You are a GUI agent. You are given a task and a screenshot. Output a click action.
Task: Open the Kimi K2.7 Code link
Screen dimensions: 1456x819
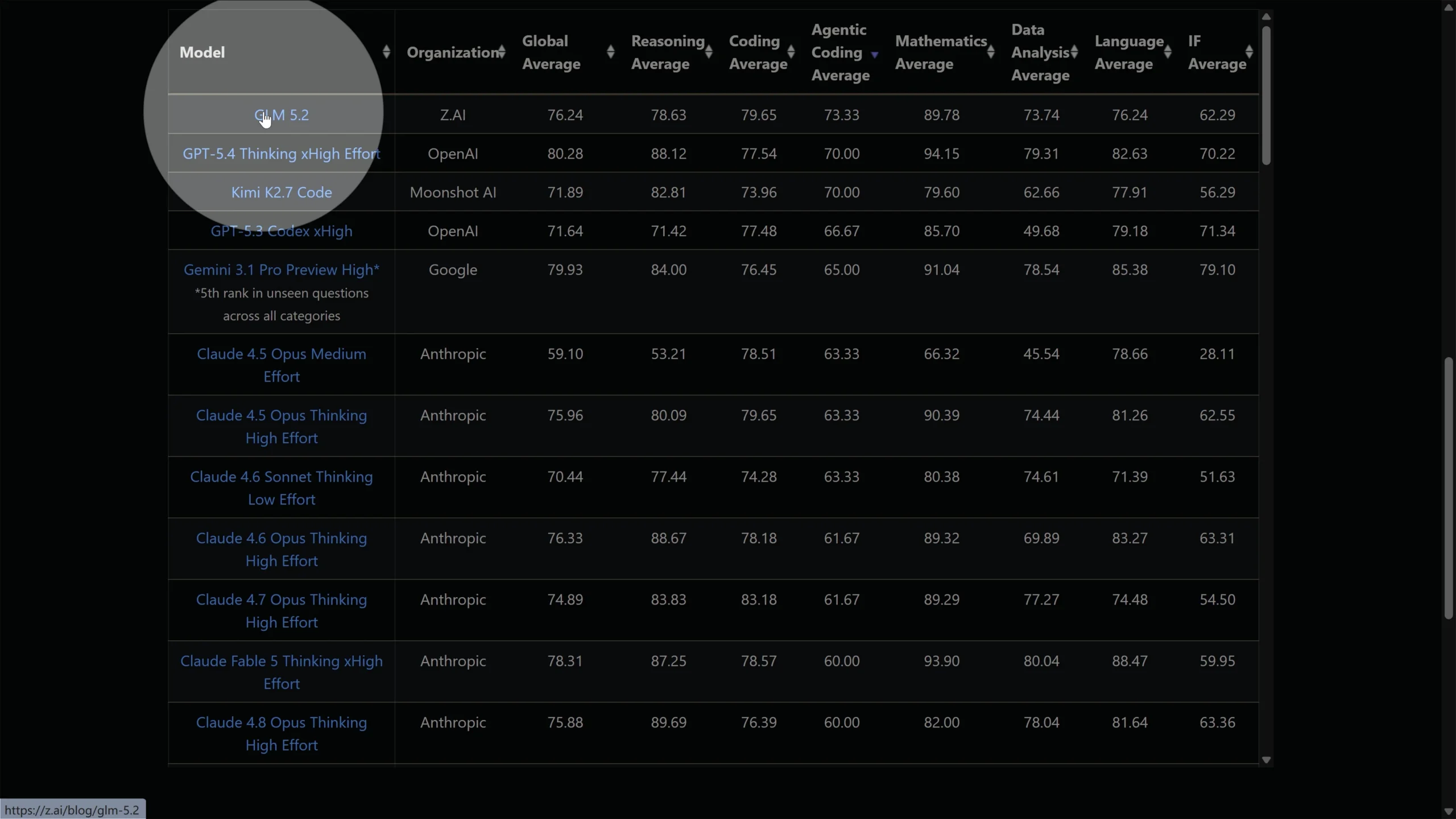pyautogui.click(x=282, y=192)
